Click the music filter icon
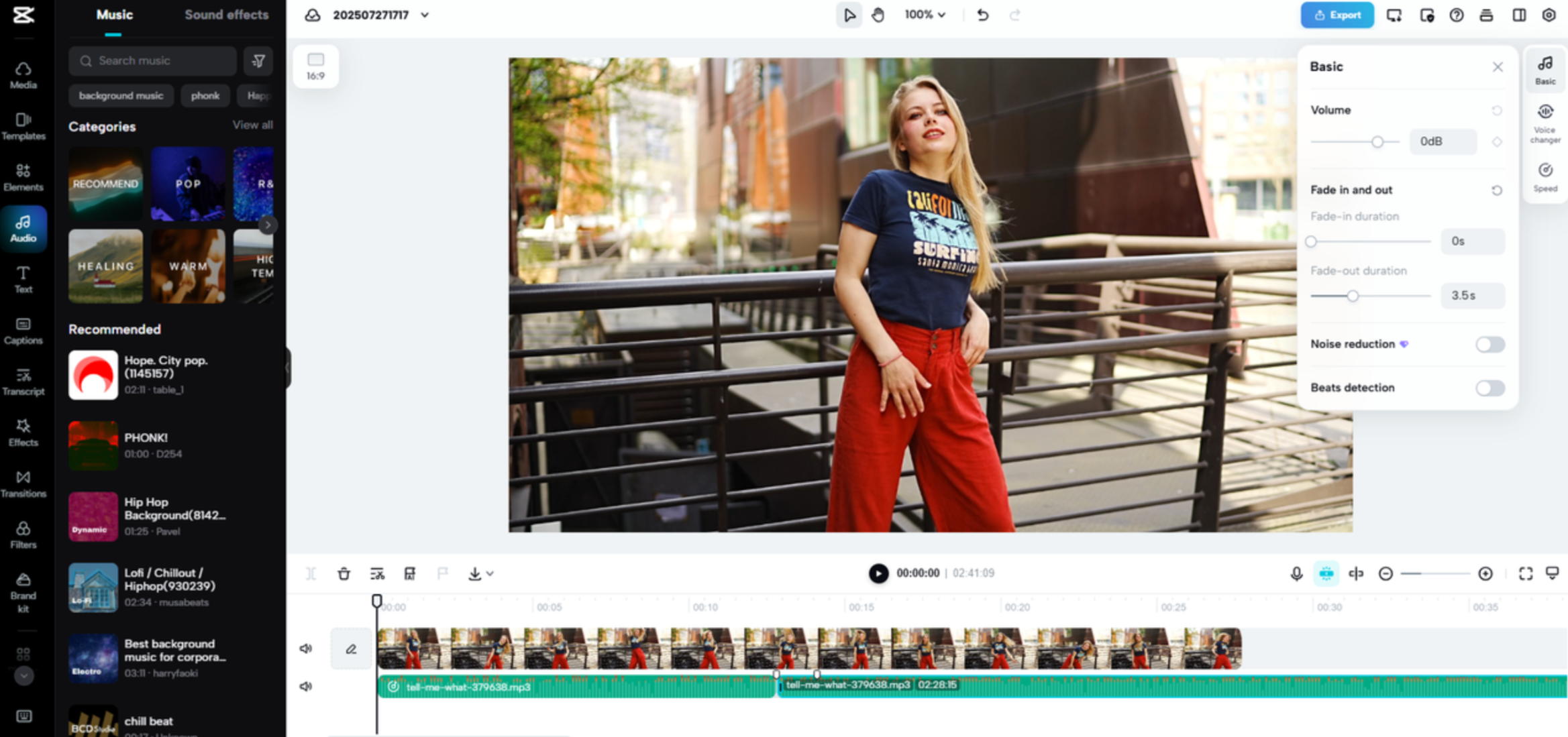The image size is (1568, 737). 258,61
